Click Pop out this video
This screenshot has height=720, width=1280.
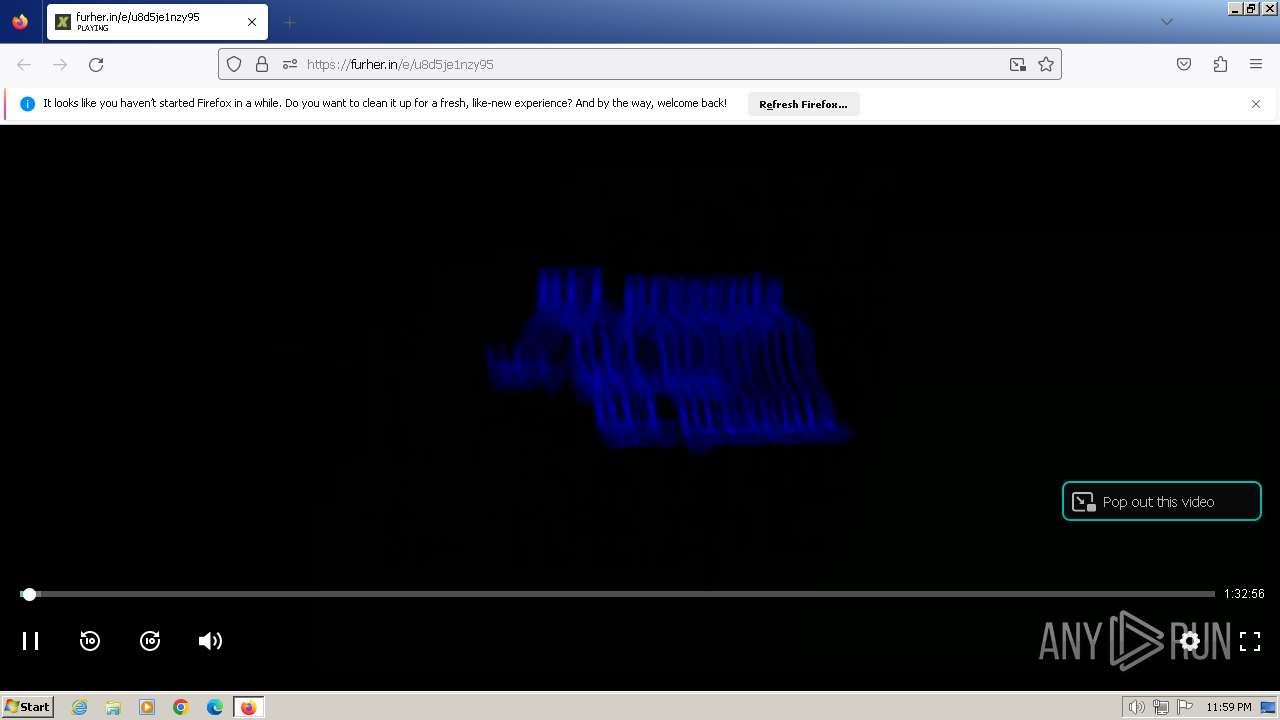[1161, 502]
